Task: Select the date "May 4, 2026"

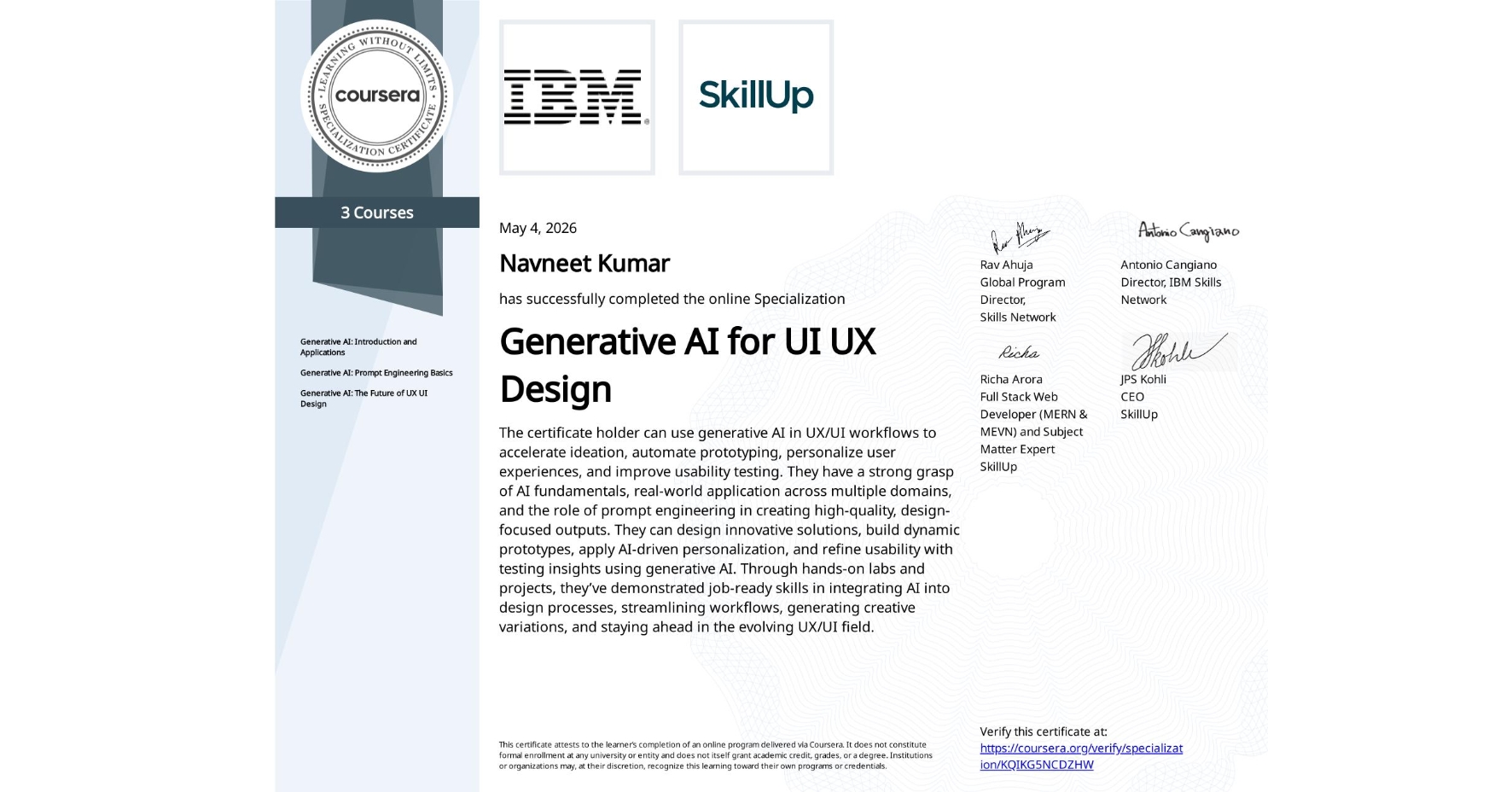Action: pyautogui.click(x=538, y=228)
